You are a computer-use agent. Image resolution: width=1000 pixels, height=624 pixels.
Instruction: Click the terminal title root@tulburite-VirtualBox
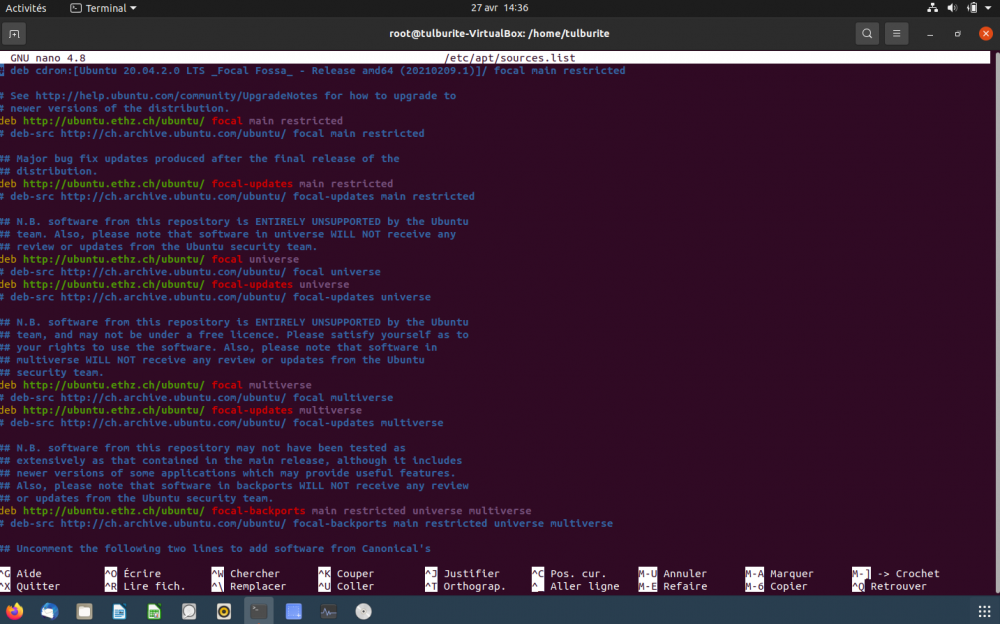click(499, 34)
